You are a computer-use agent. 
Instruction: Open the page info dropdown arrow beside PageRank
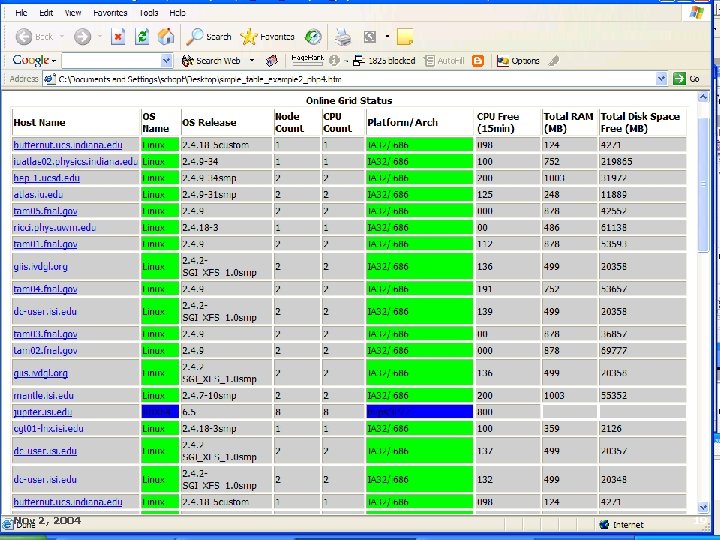tap(346, 61)
